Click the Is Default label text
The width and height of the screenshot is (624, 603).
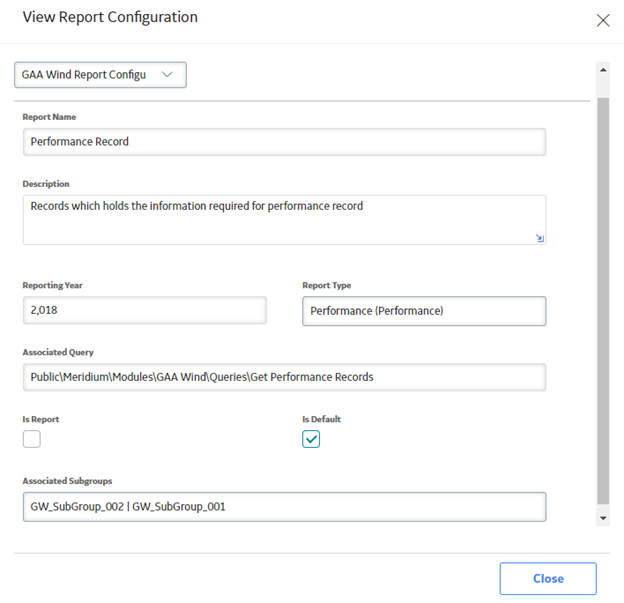(x=321, y=419)
